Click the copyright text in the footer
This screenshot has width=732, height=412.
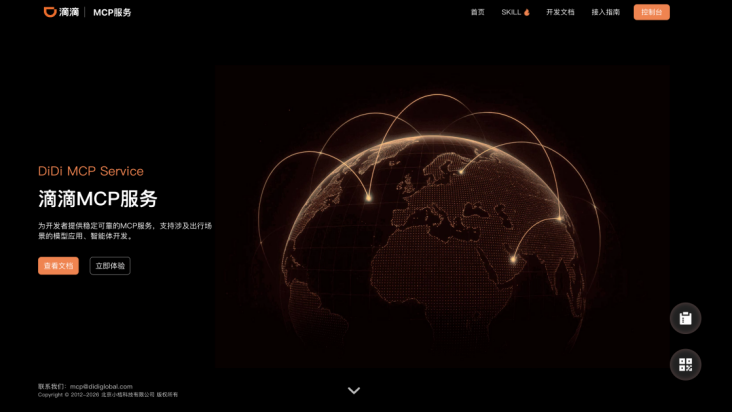tap(108, 395)
